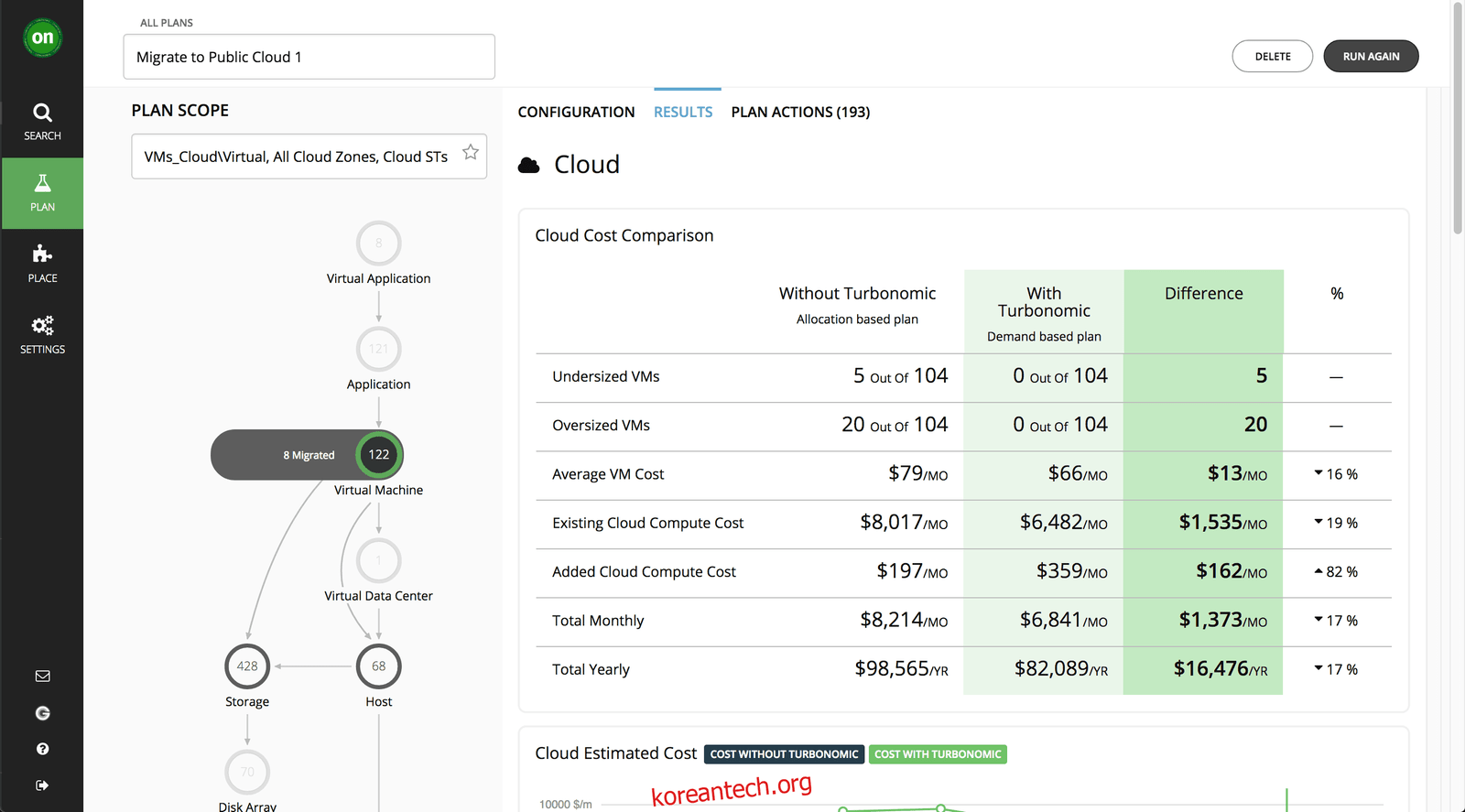The height and width of the screenshot is (812, 1465).
Task: Click the envelope mail icon
Action: pos(42,677)
